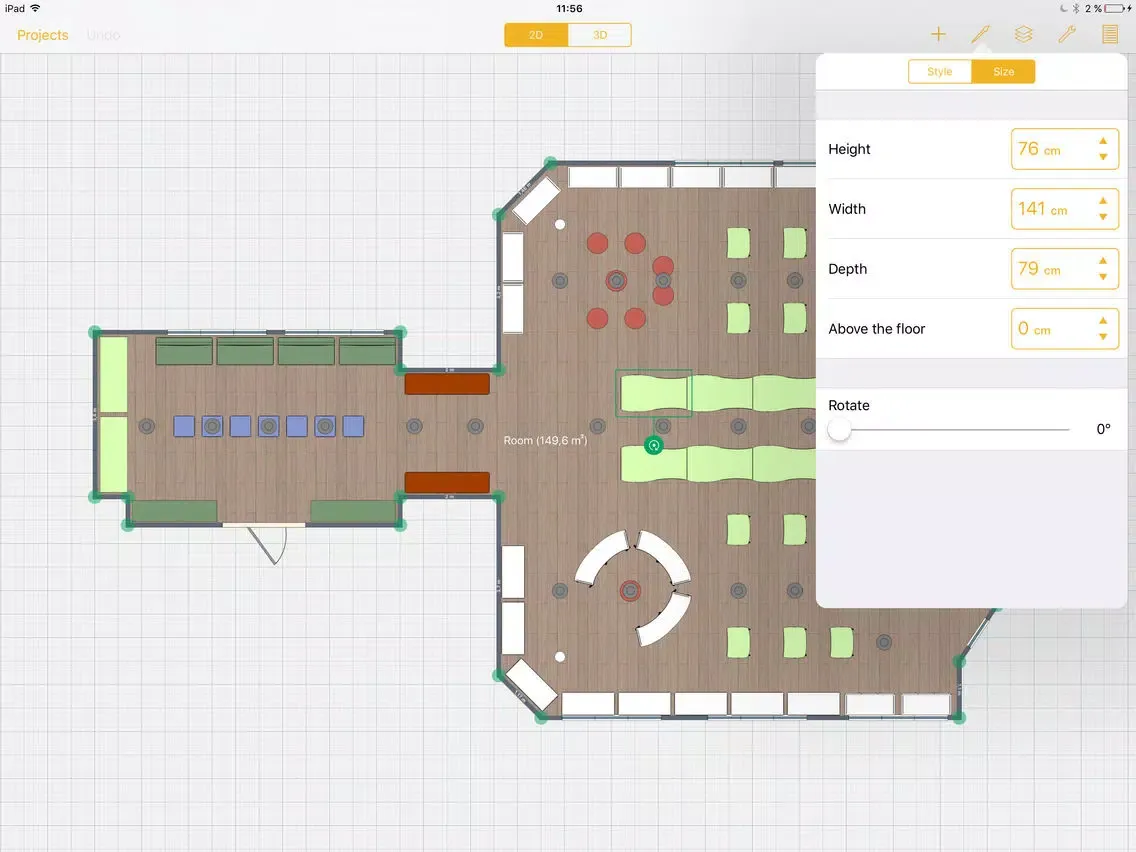
Task: Edit the Width 141 cm field
Action: [x=1064, y=209]
